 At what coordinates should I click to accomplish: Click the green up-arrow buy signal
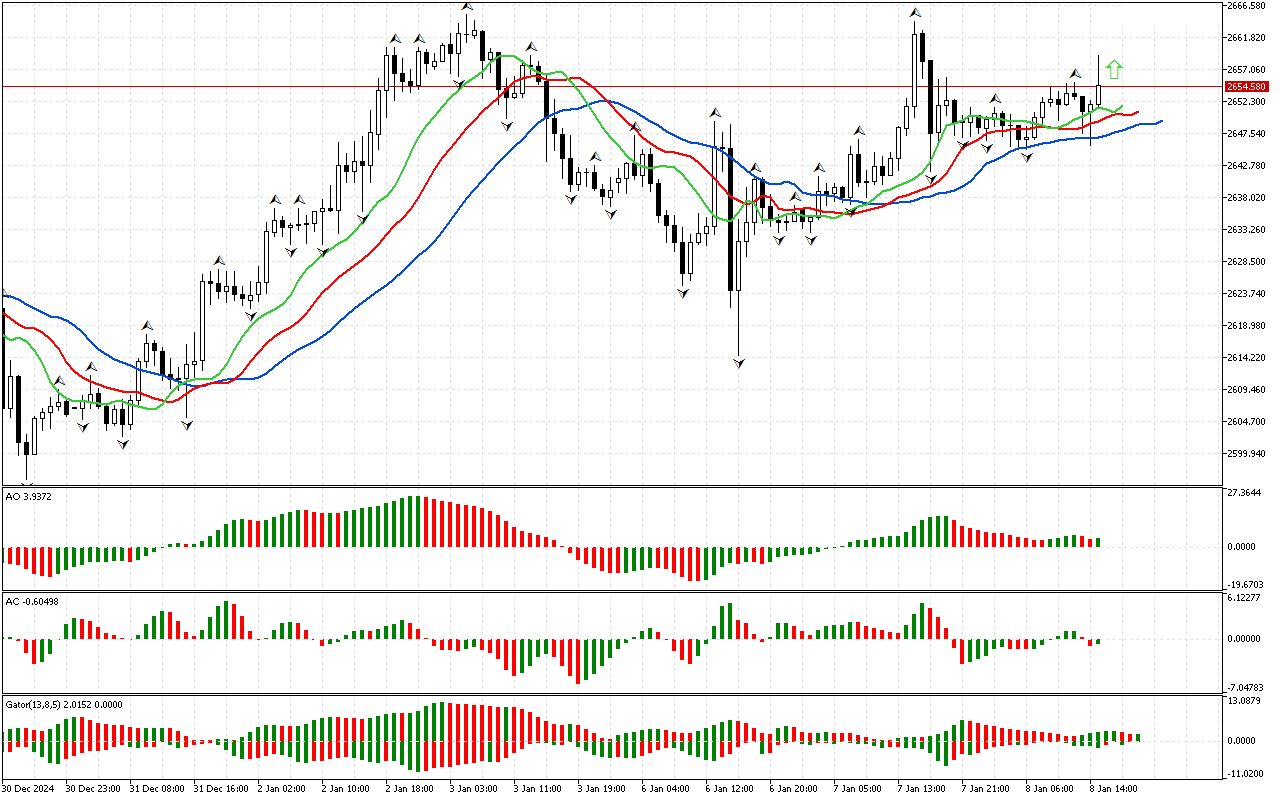[x=1114, y=70]
